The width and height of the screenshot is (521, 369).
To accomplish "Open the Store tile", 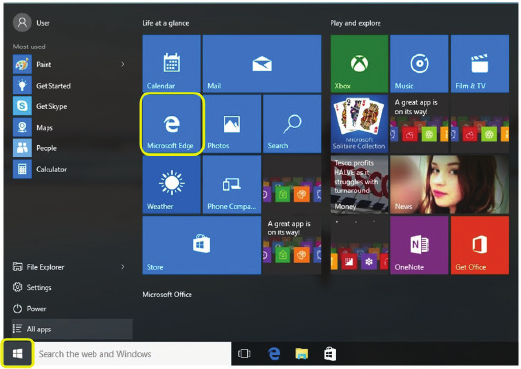I will [202, 245].
